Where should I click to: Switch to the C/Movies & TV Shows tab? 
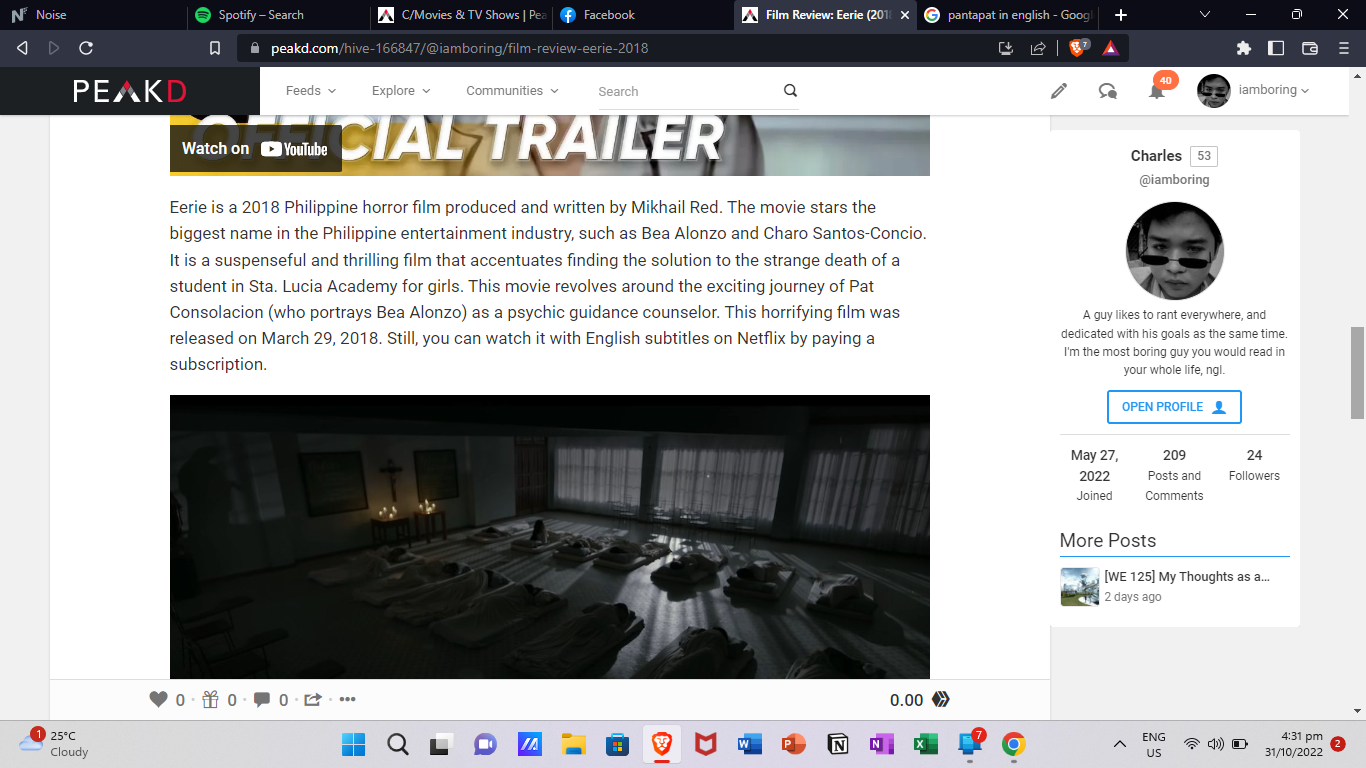pos(461,15)
